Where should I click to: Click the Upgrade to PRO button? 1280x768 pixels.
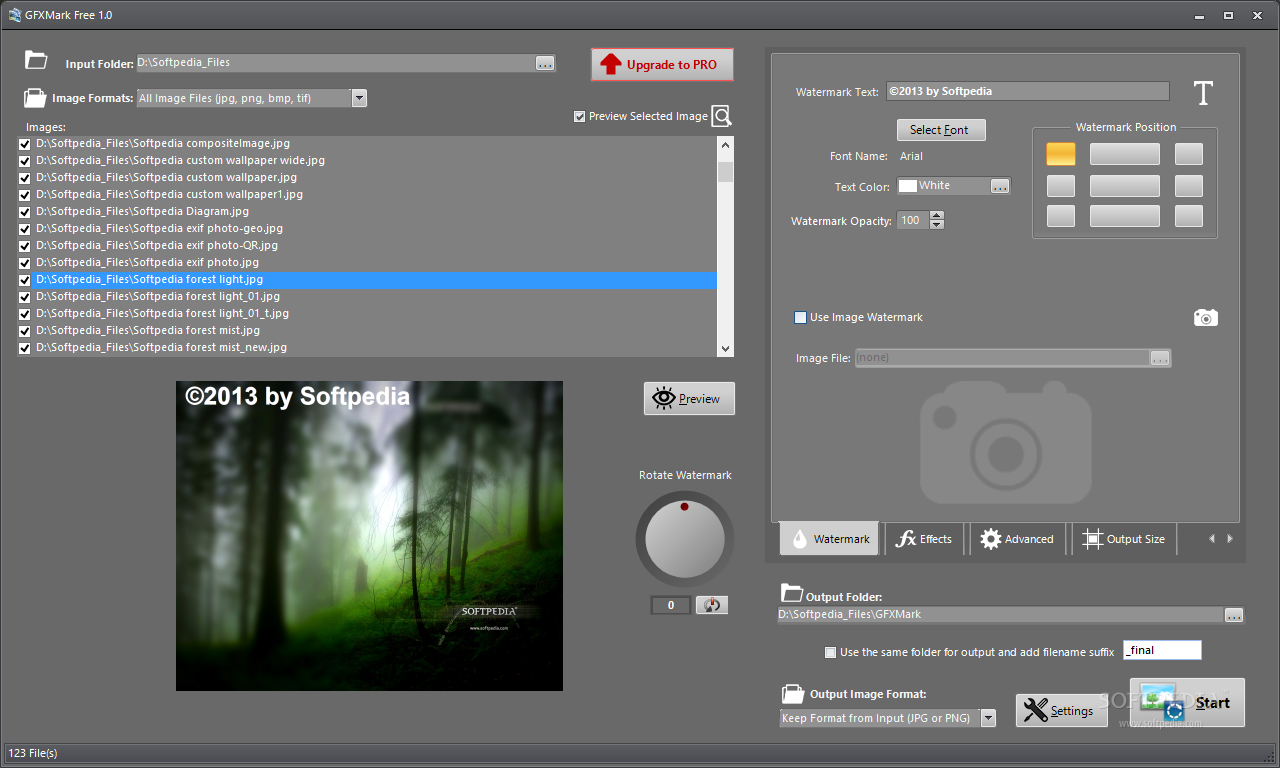pos(662,64)
